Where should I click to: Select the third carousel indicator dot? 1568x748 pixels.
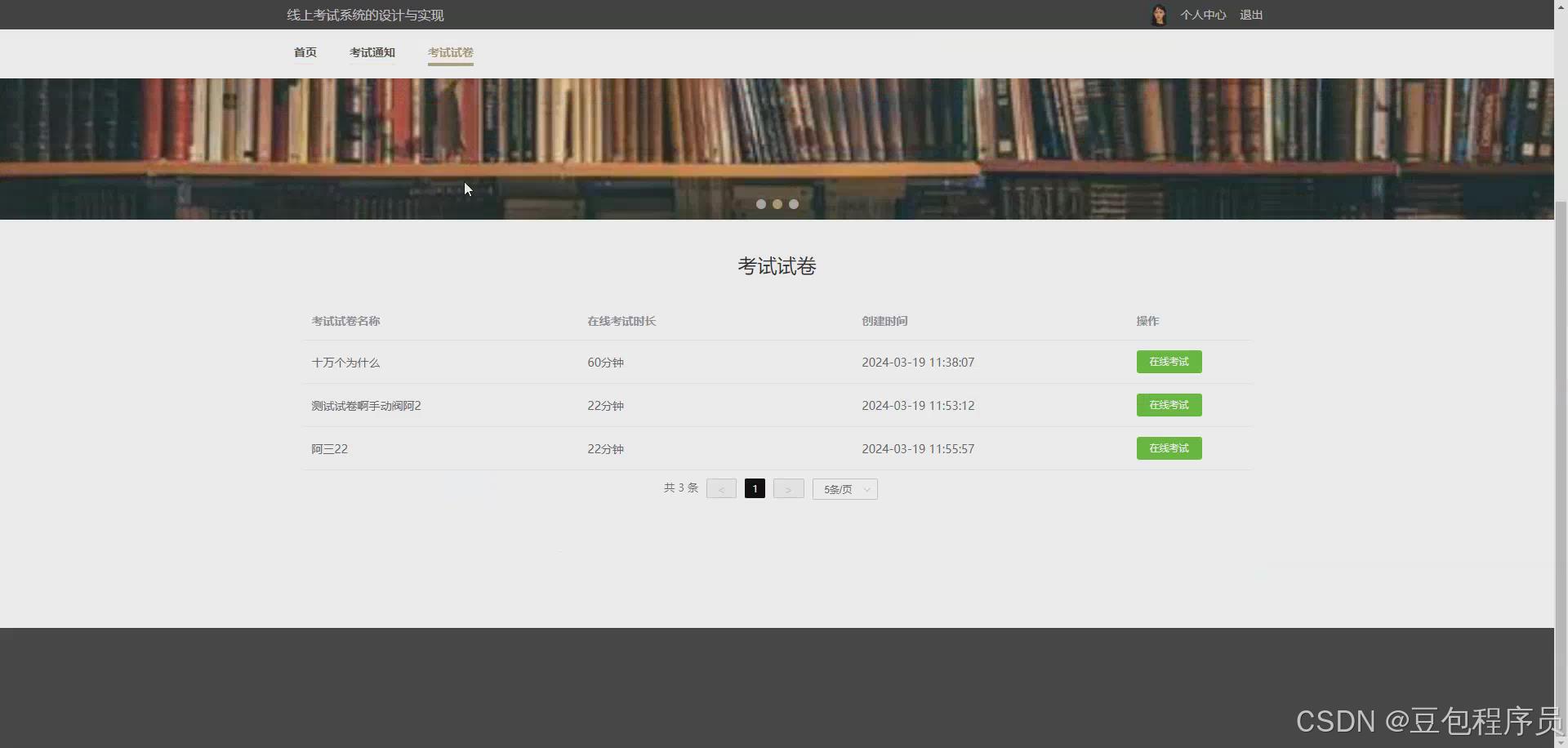[x=793, y=204]
